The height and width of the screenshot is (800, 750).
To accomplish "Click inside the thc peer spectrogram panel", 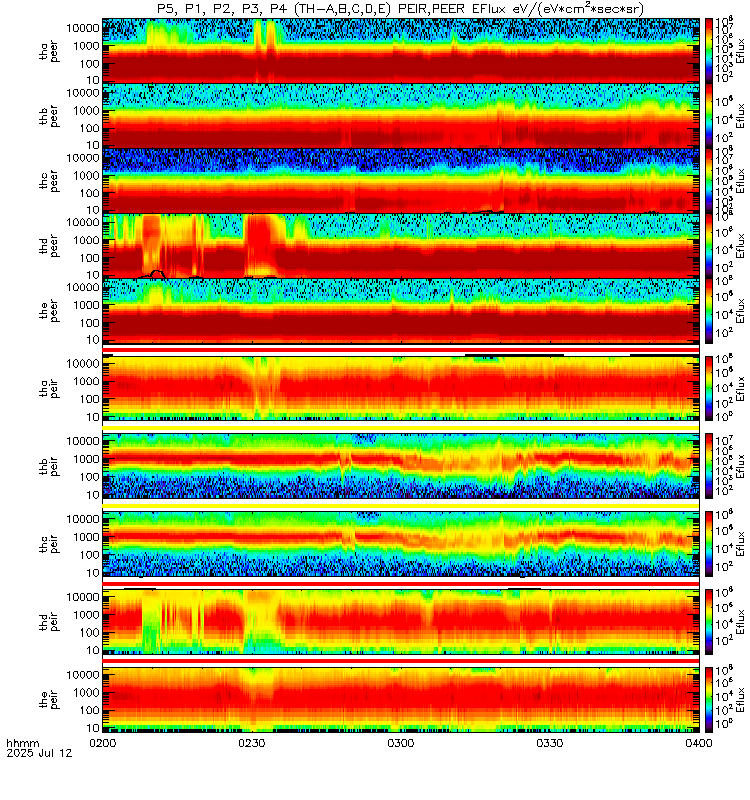I will pos(401,180).
